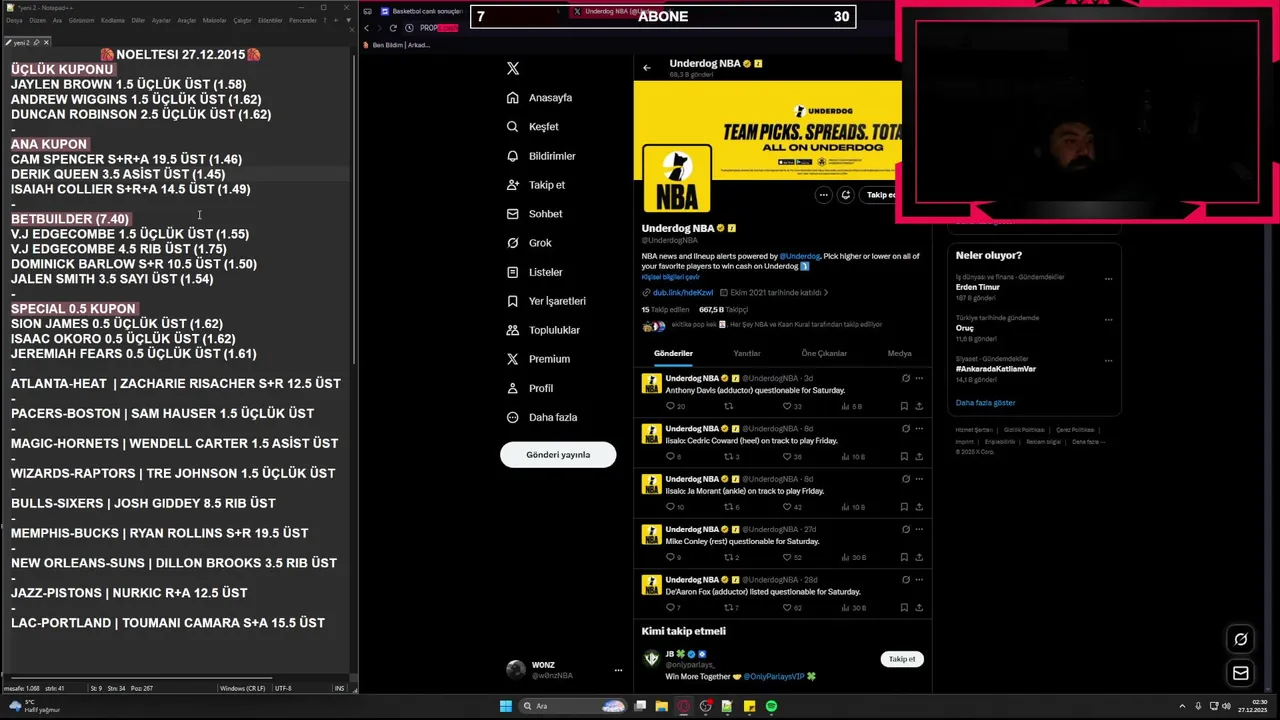Screen dimensions: 1280x720
Task: Open WONZ account menu dots
Action: [618, 670]
